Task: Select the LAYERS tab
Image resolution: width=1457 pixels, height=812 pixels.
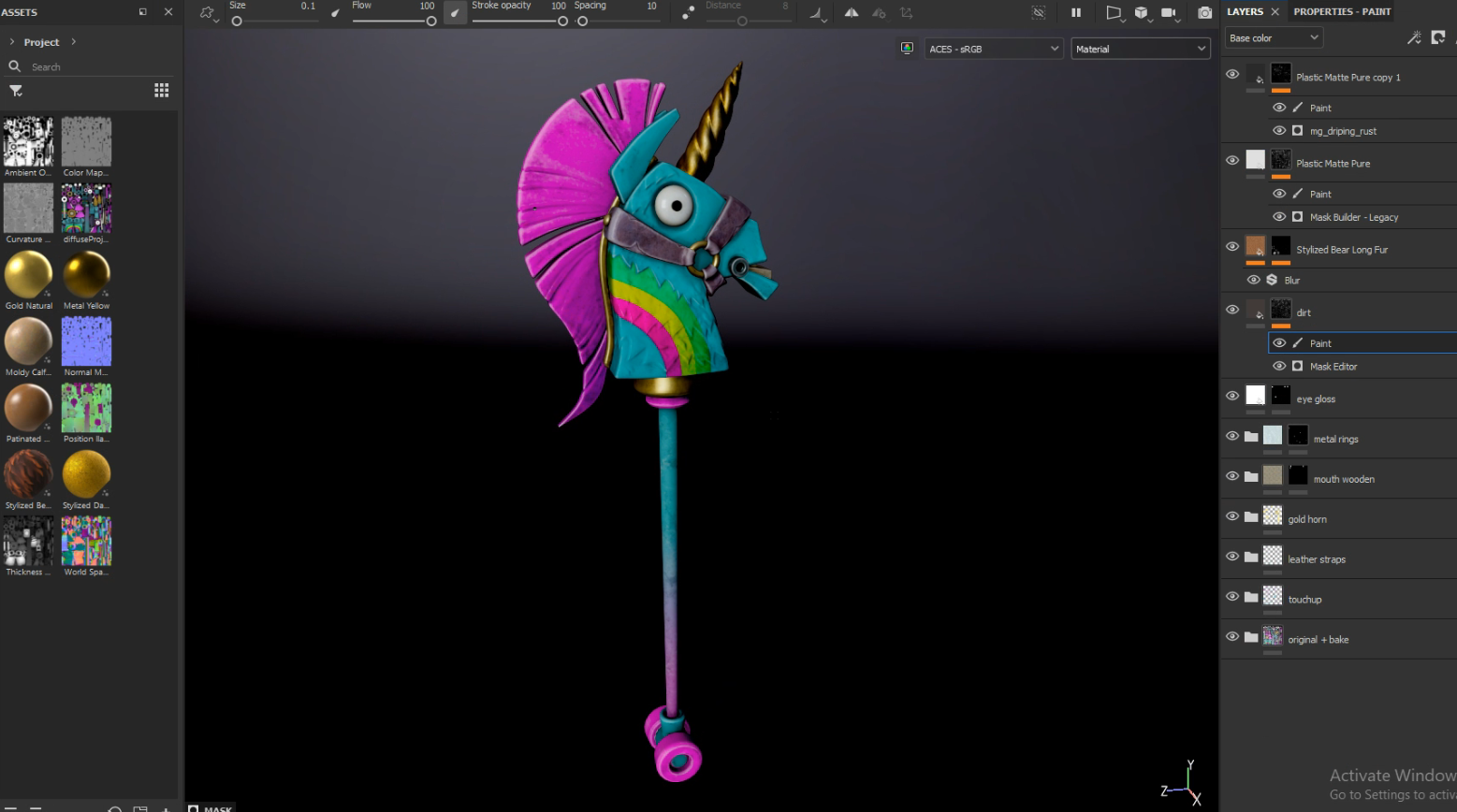Action: coord(1245,11)
